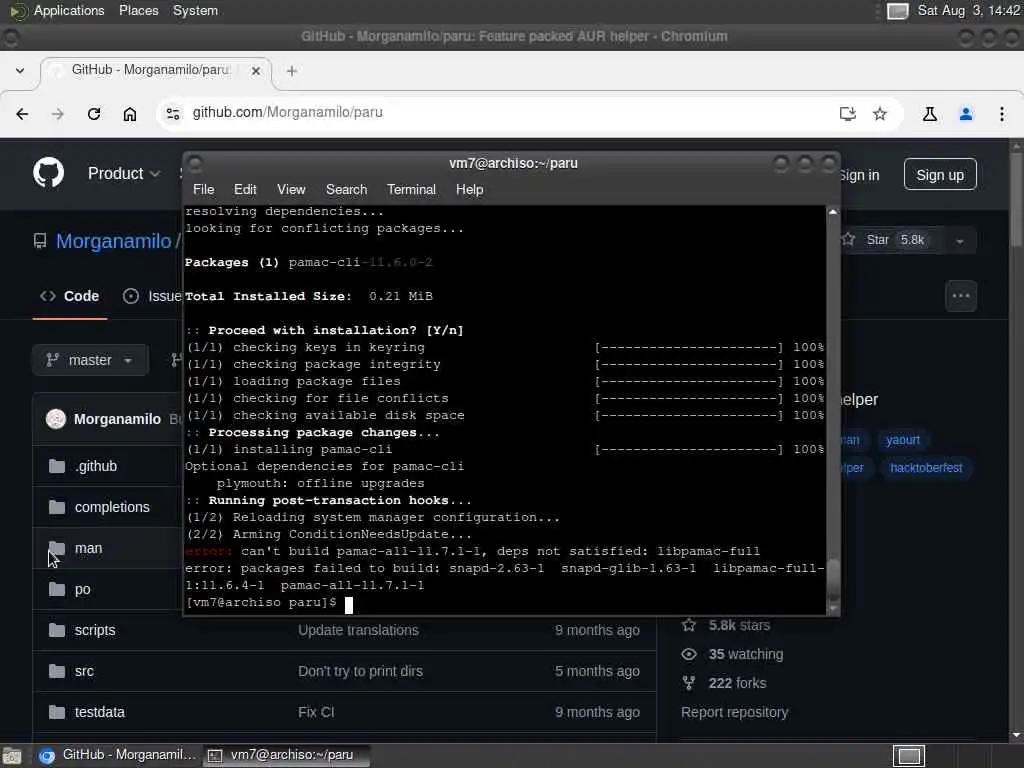Click the install app icon in address bar
1024x768 pixels.
(848, 114)
